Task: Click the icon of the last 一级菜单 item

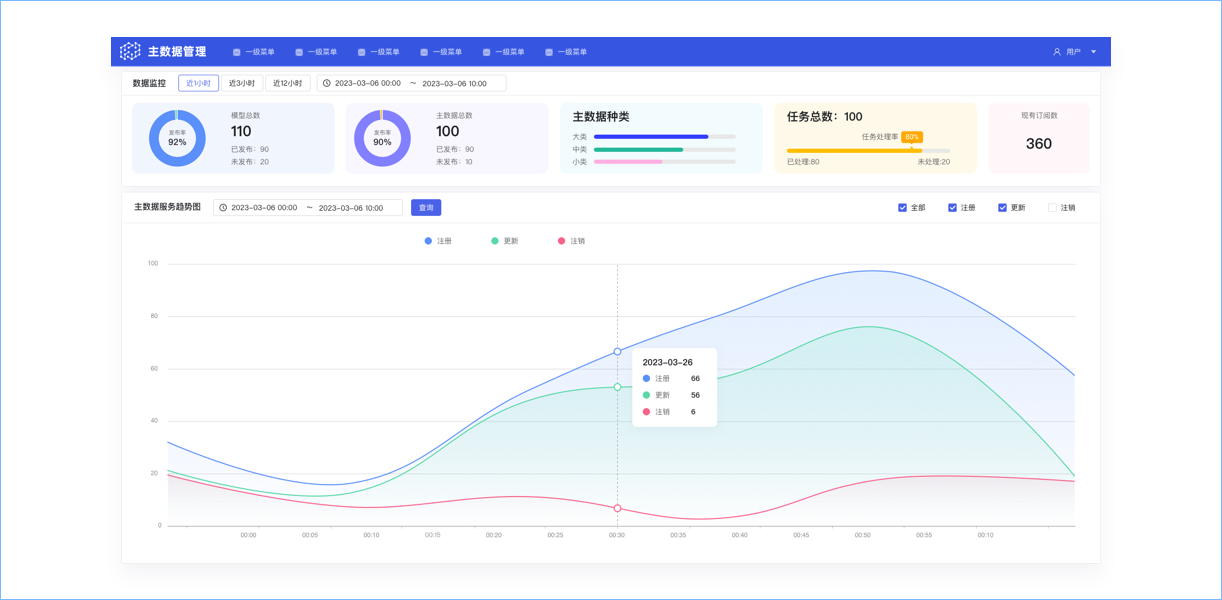Action: click(x=549, y=52)
